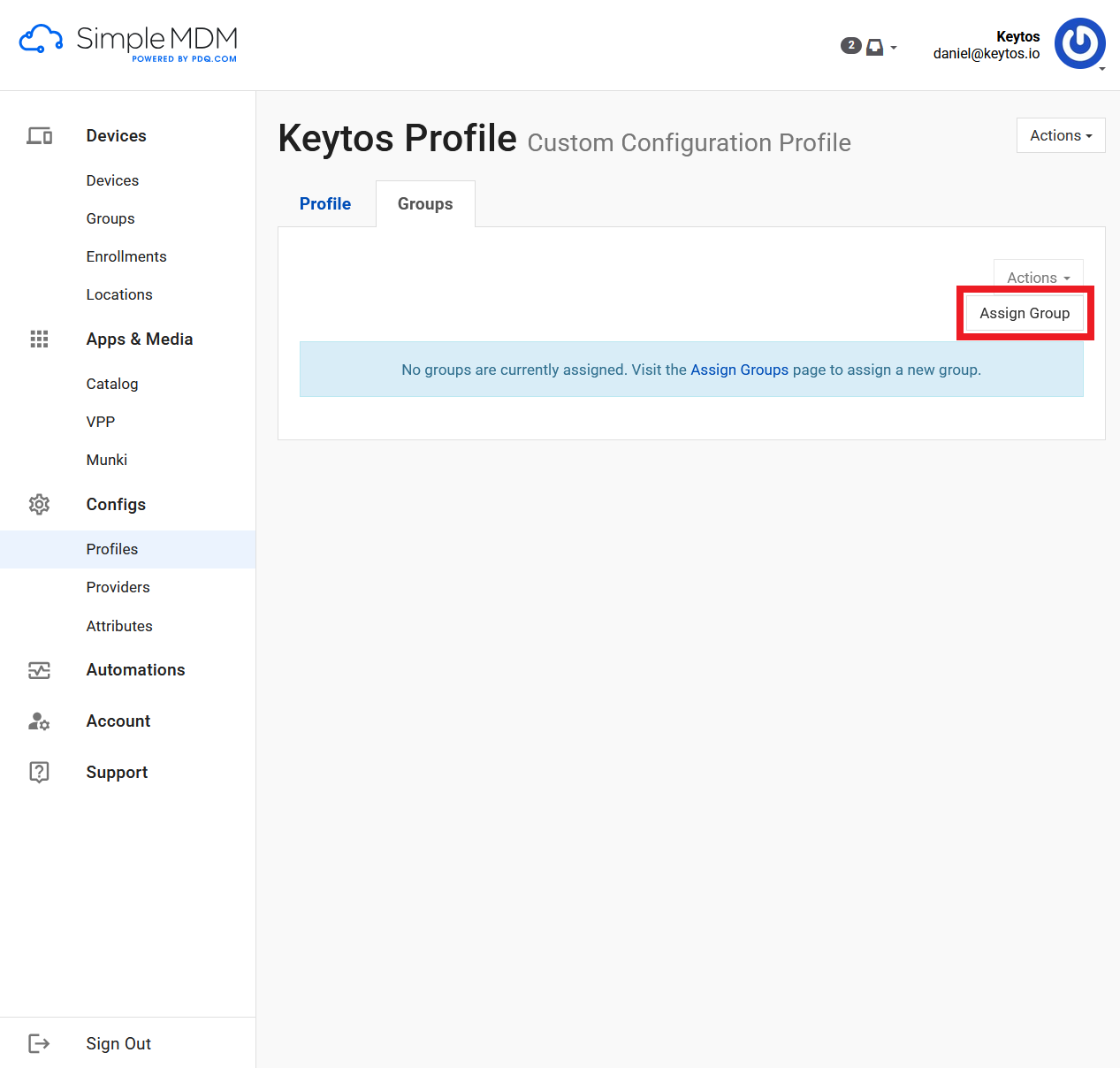The image size is (1120, 1068).
Task: Go to the Devices sub-item
Action: (112, 180)
